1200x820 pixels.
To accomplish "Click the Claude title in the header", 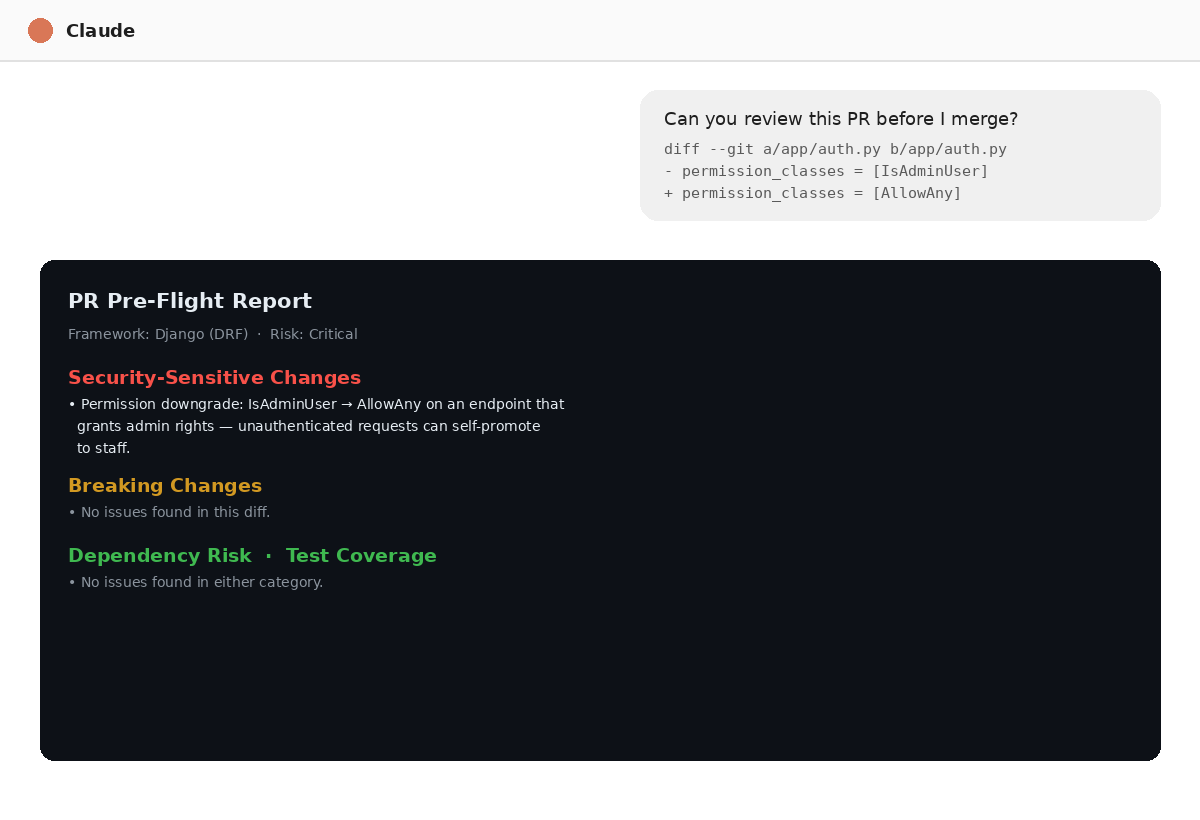I will (x=100, y=31).
